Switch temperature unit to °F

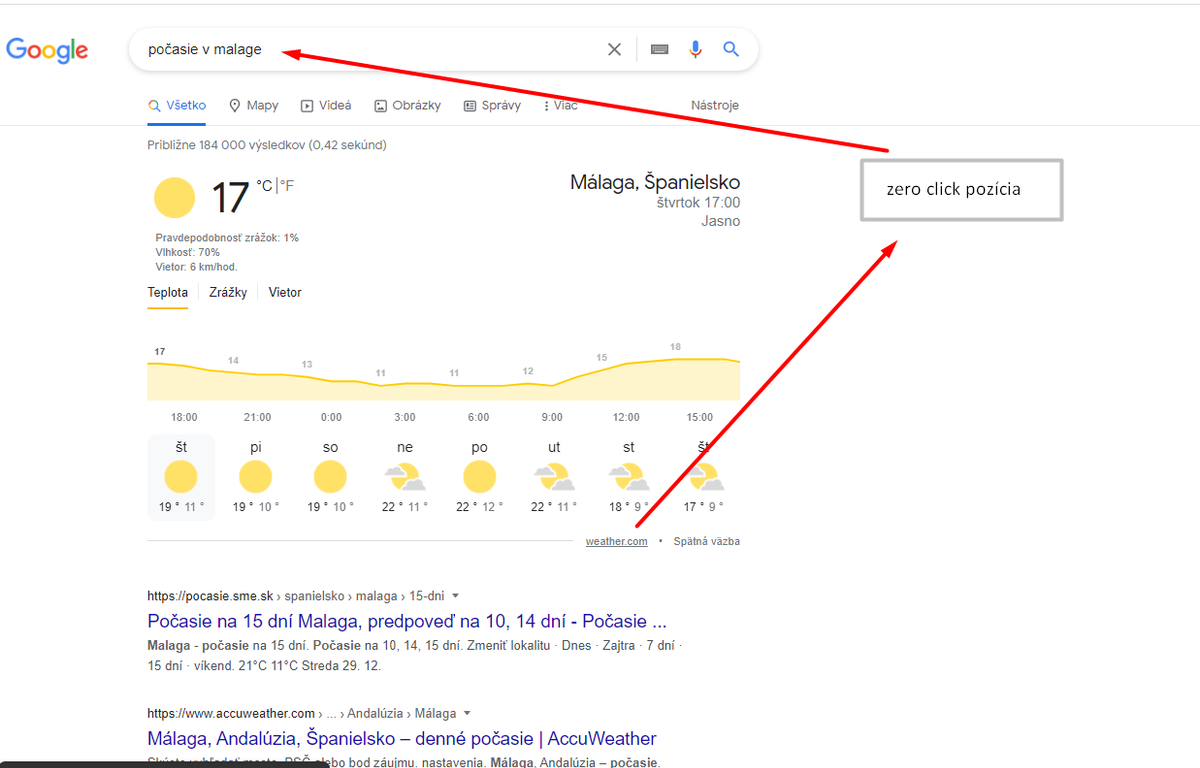[286, 185]
